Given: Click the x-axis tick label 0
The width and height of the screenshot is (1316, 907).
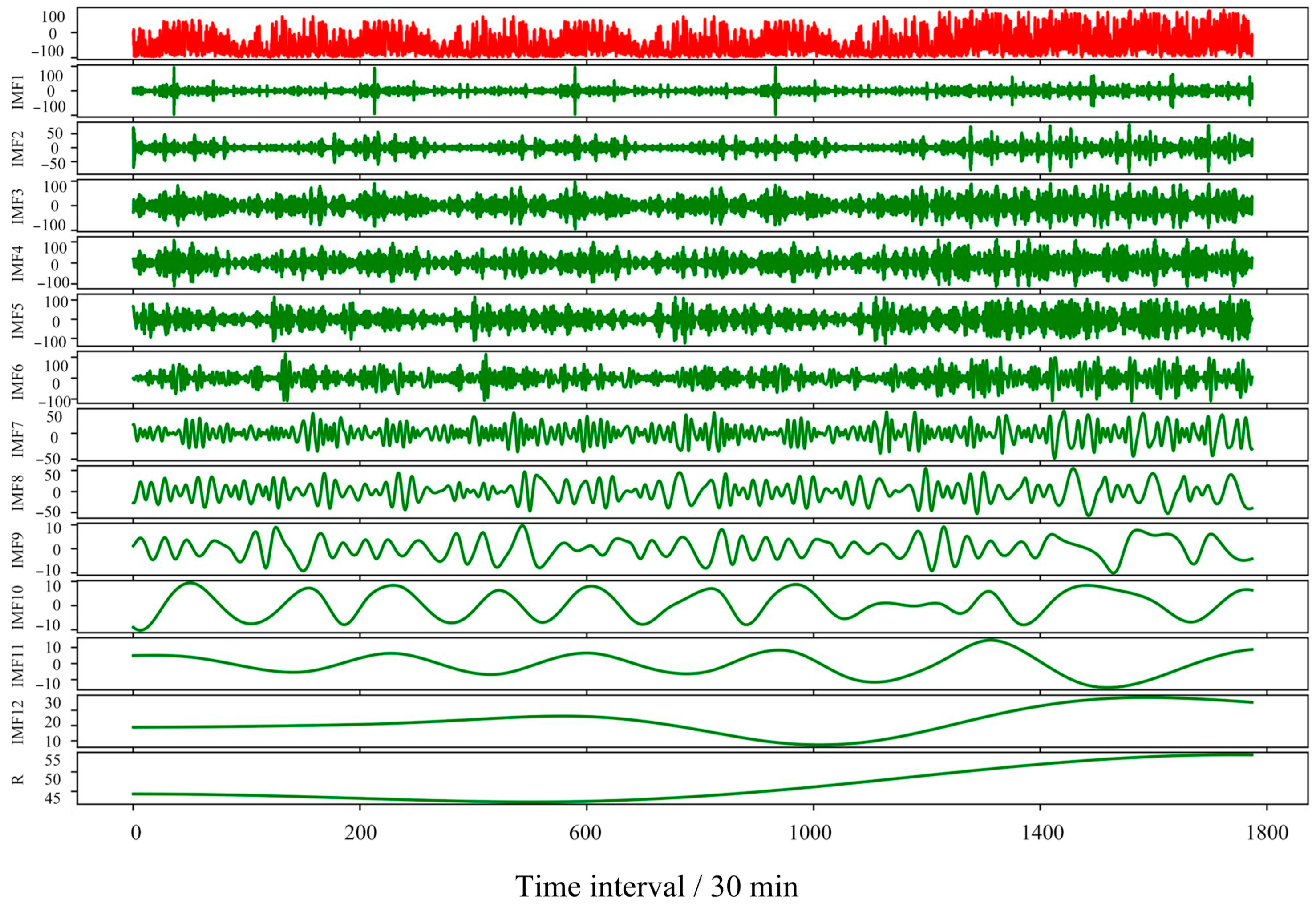Looking at the screenshot, I should pyautogui.click(x=135, y=833).
